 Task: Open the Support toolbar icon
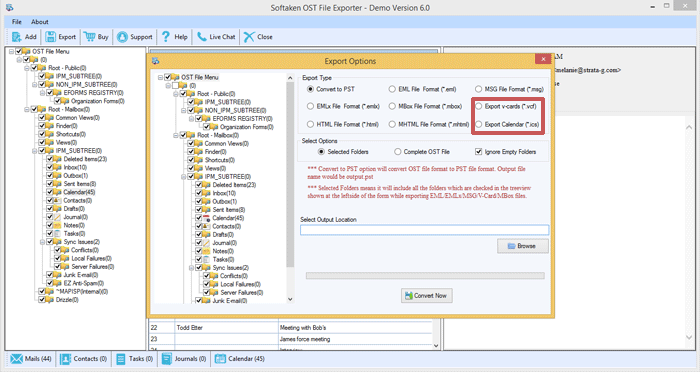click(x=122, y=37)
